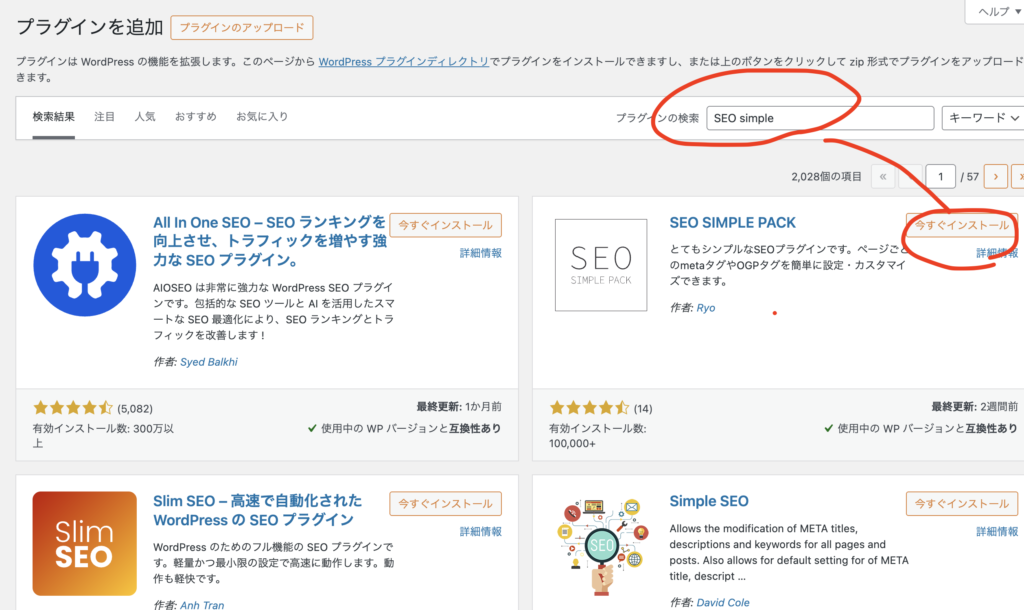Click the current page number field
1024x610 pixels.
coord(940,177)
